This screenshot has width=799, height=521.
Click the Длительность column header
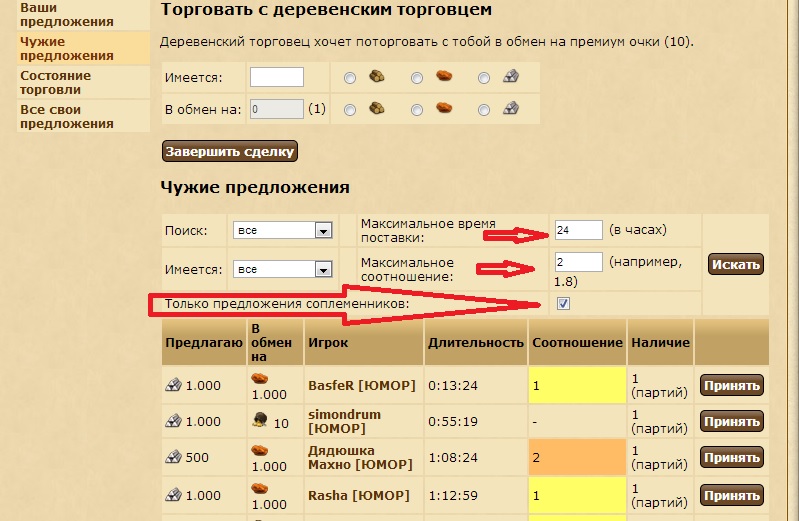click(475, 343)
